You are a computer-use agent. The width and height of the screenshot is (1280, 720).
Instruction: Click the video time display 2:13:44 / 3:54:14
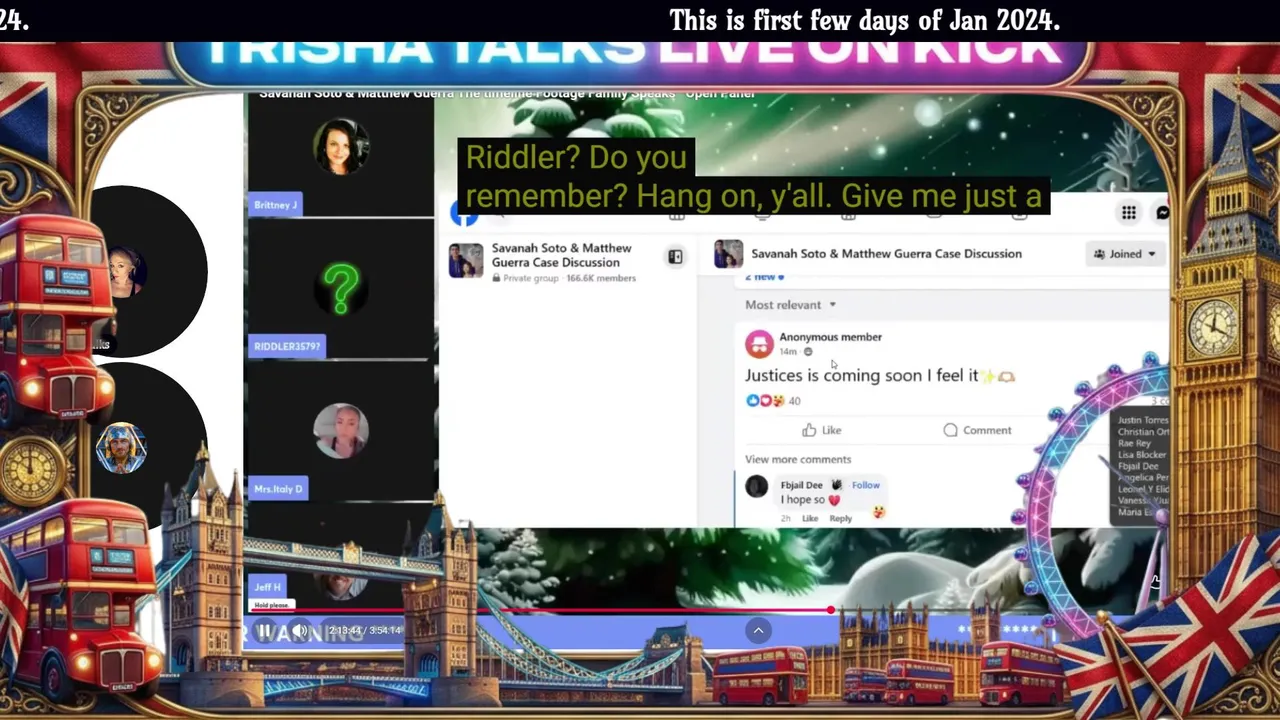pyautogui.click(x=365, y=630)
